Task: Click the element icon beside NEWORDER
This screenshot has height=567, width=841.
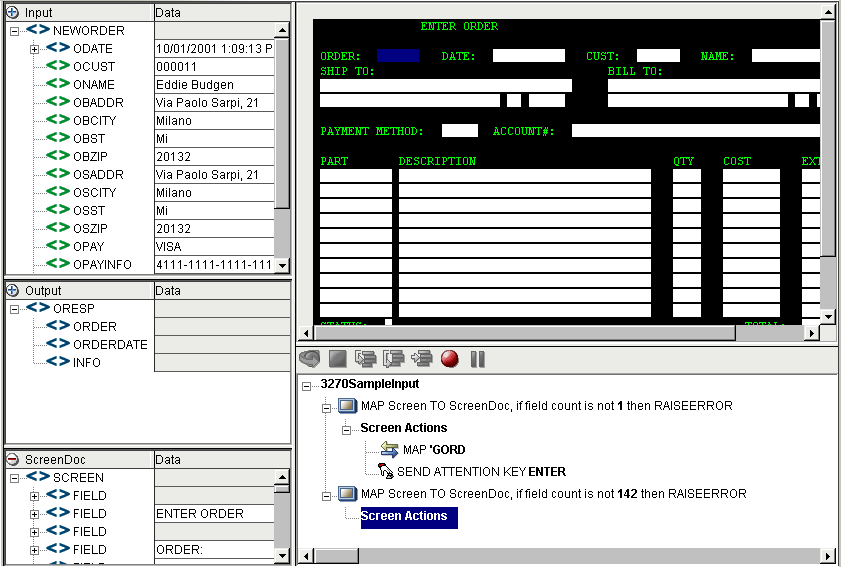Action: coord(38,30)
